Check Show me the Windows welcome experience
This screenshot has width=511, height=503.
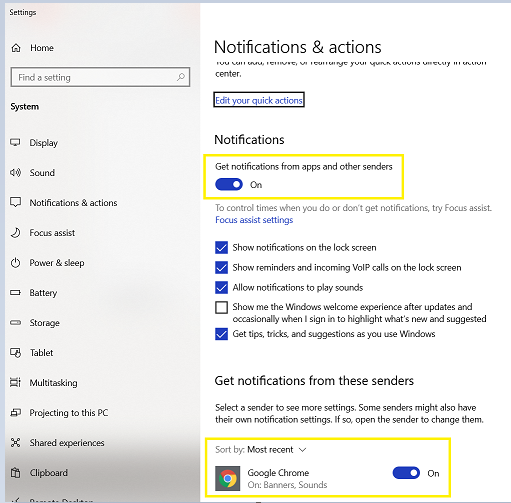click(x=221, y=308)
